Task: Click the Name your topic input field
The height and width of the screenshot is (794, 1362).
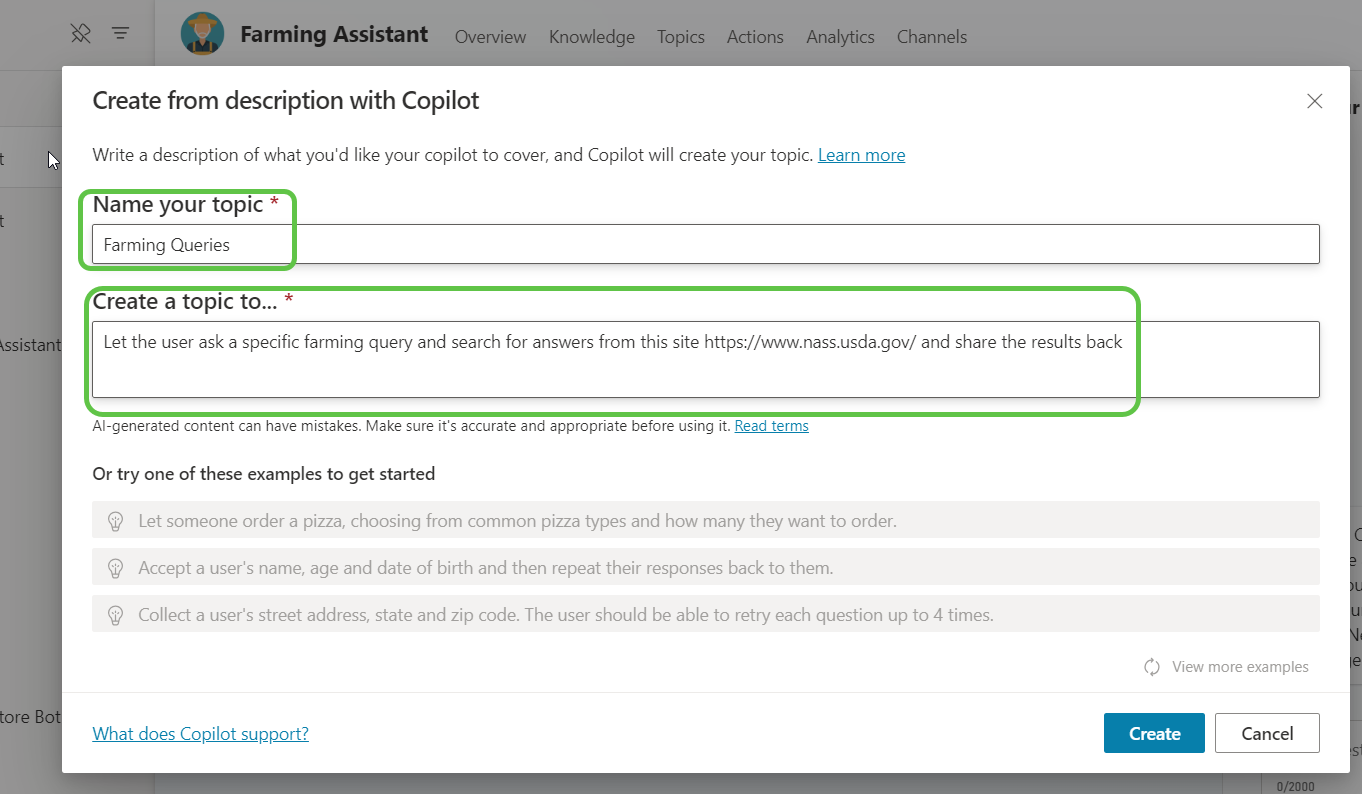Action: tap(705, 245)
